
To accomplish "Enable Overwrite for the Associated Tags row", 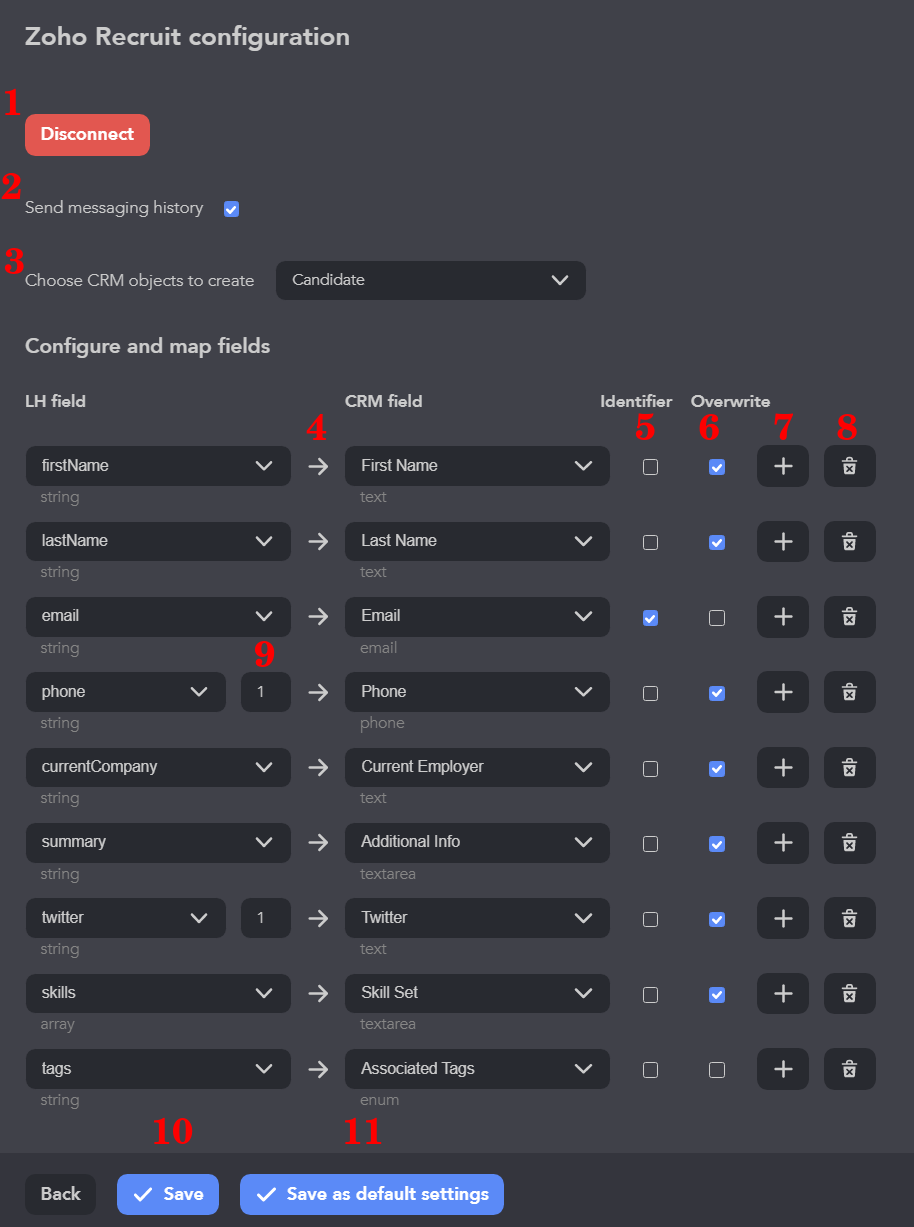I will pyautogui.click(x=717, y=1070).
